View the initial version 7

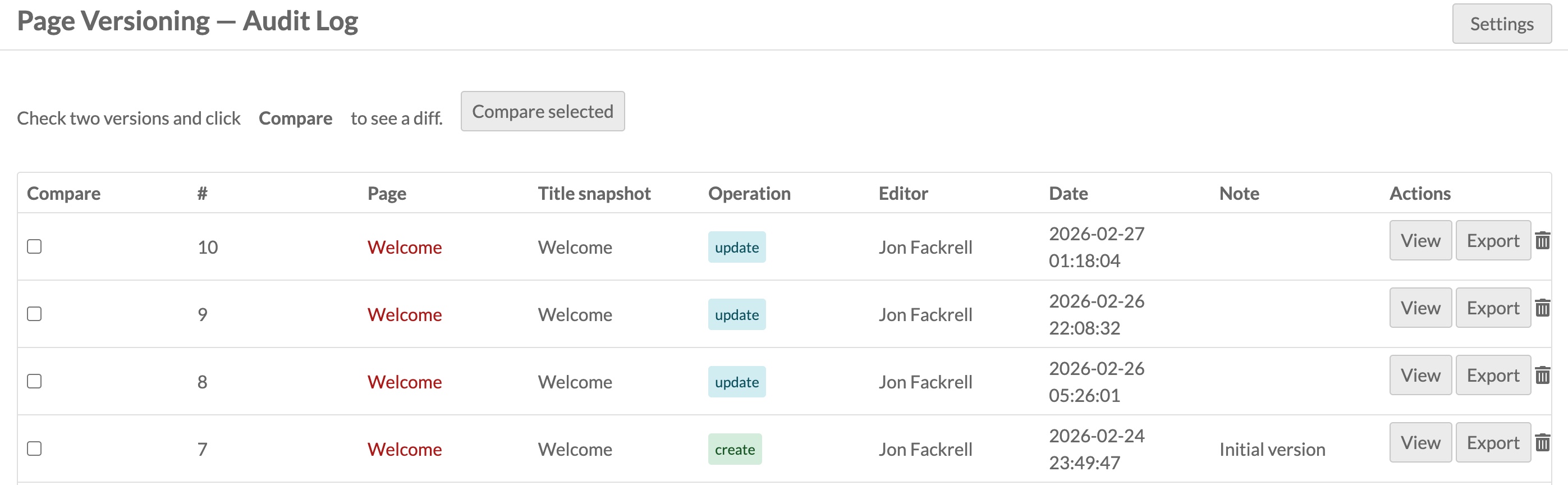tap(1420, 442)
